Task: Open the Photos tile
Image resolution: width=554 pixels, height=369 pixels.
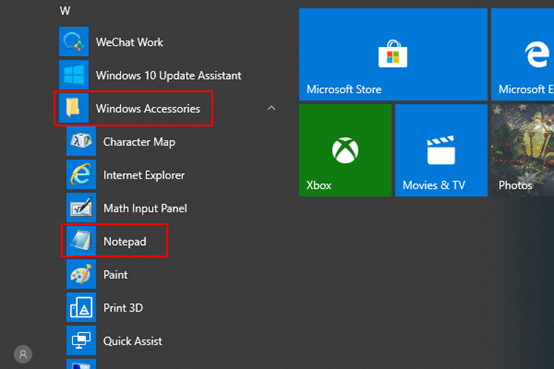Action: click(x=523, y=150)
